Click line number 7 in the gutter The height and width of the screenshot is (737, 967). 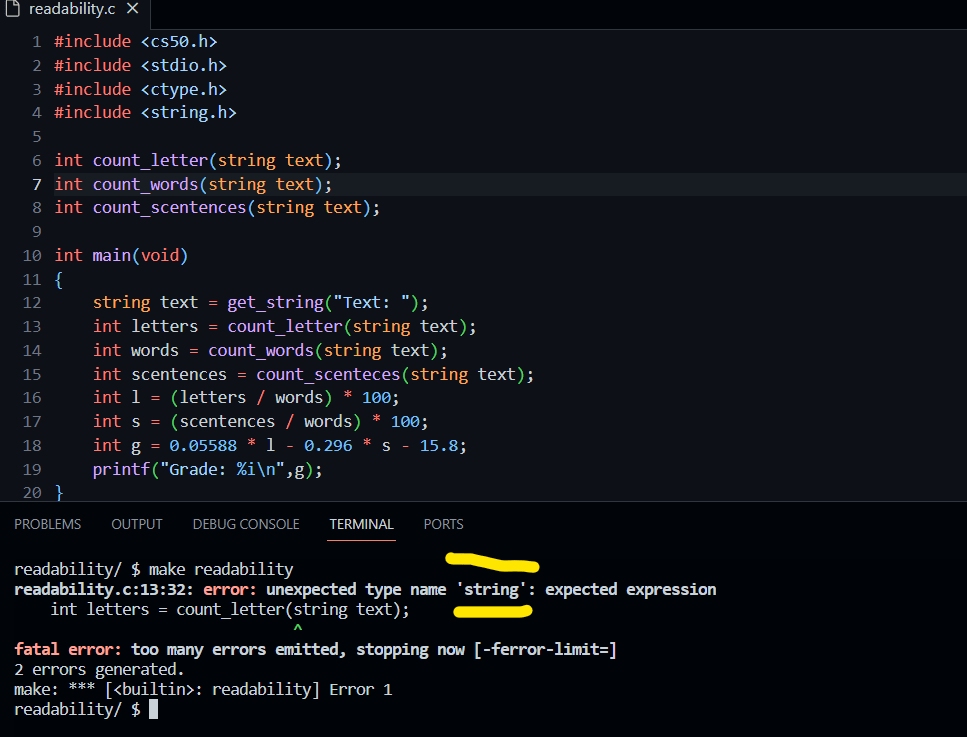[36, 184]
